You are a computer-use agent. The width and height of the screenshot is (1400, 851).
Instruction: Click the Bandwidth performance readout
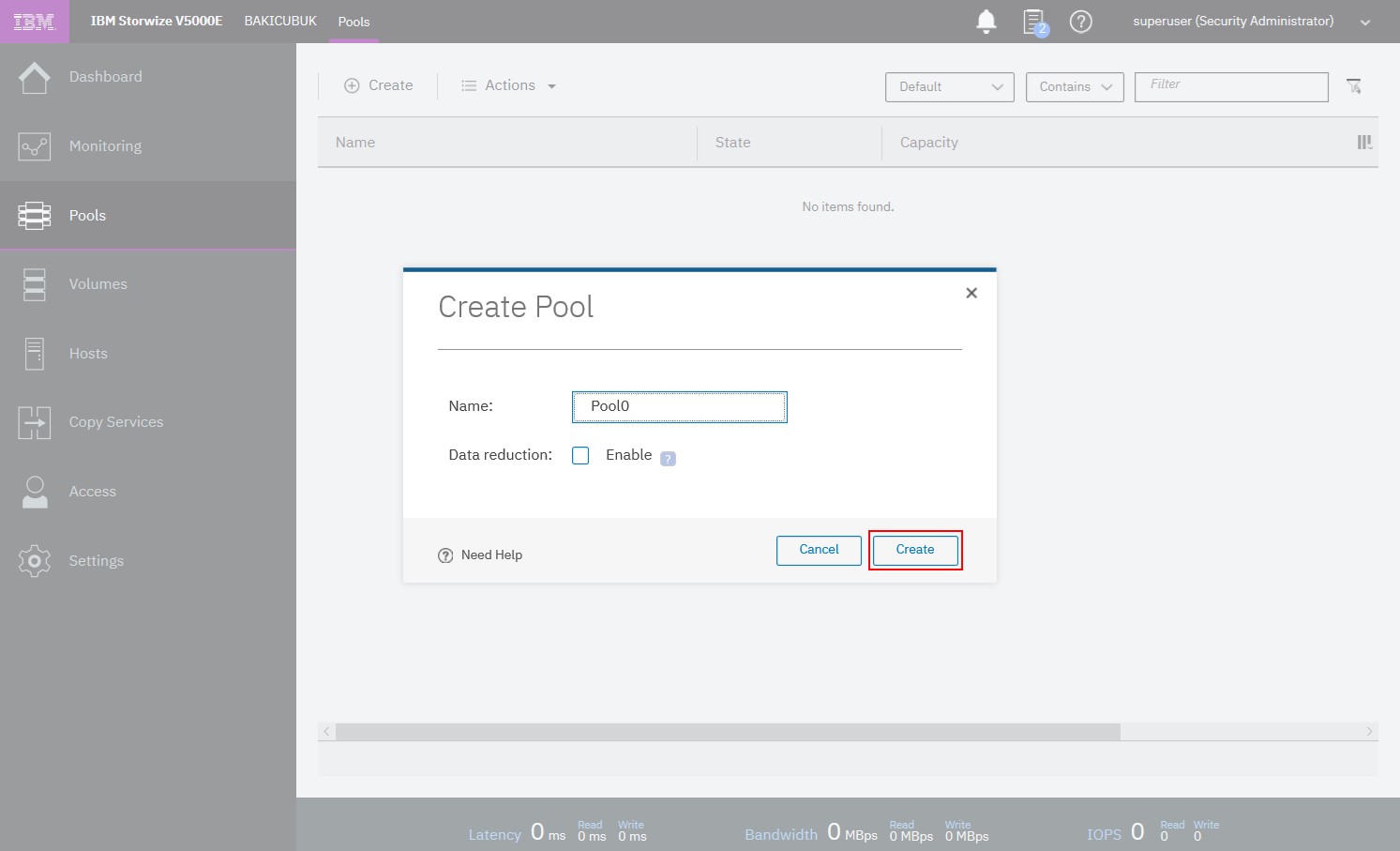pyautogui.click(x=866, y=832)
